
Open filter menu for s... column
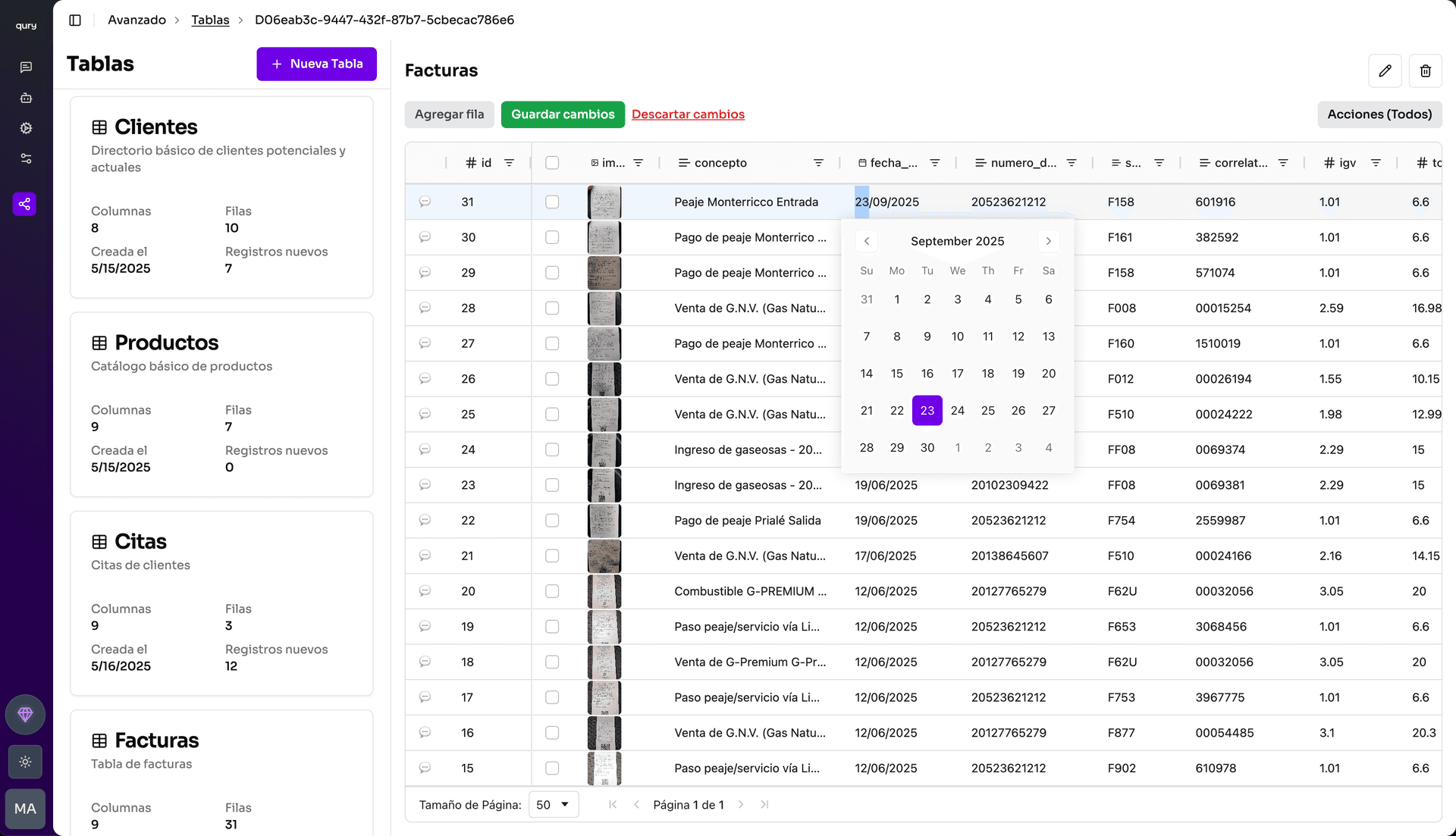[x=1159, y=163]
